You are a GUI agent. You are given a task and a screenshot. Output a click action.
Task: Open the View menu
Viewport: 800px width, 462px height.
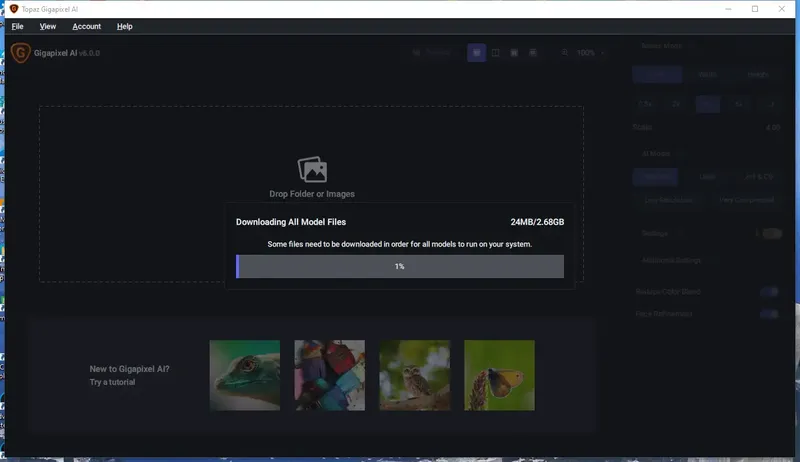pos(48,27)
